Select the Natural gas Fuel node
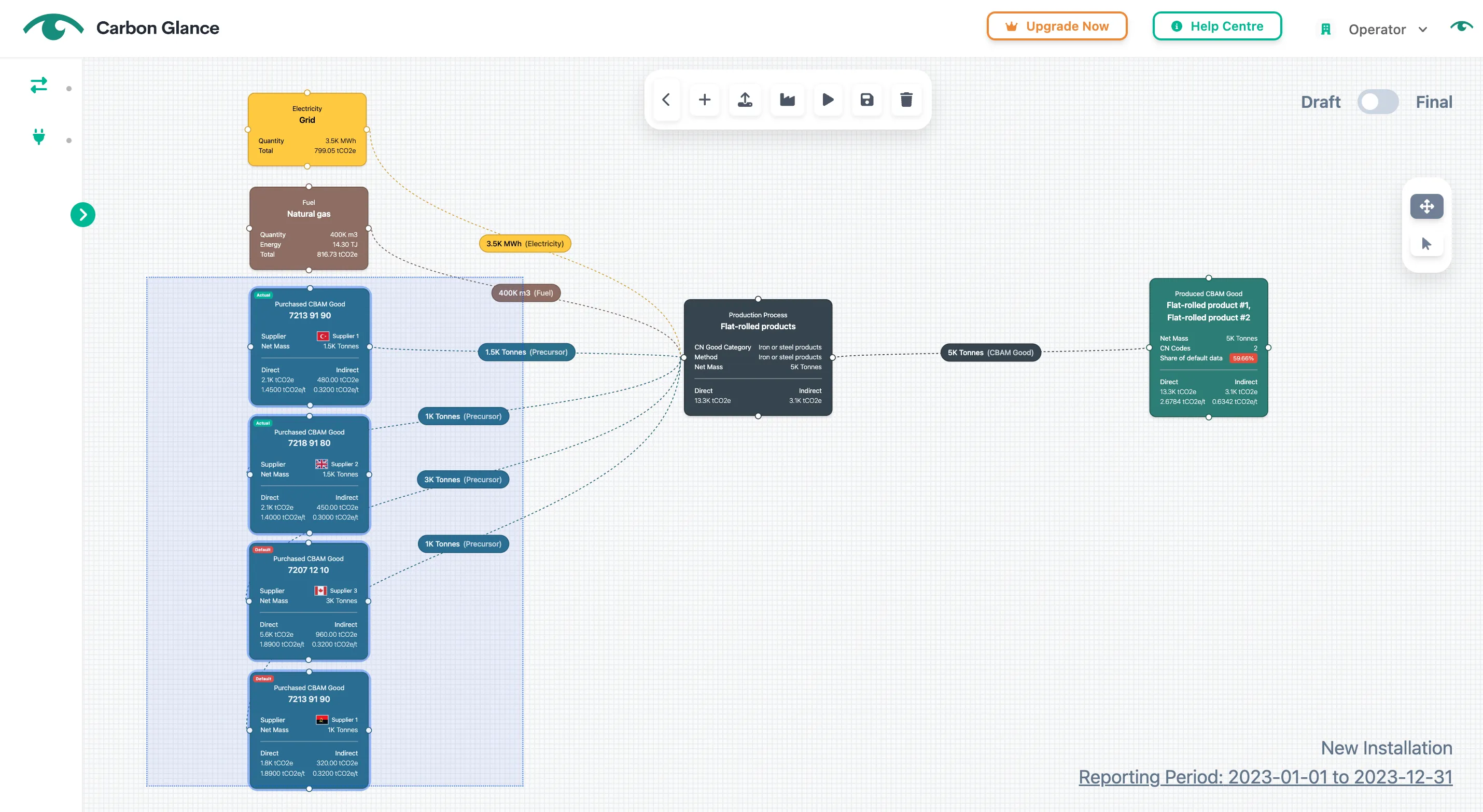The width and height of the screenshot is (1483, 812). (x=309, y=228)
